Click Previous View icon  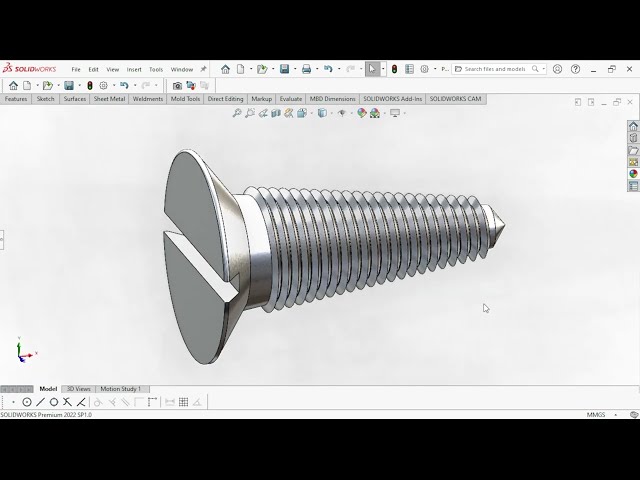(263, 113)
